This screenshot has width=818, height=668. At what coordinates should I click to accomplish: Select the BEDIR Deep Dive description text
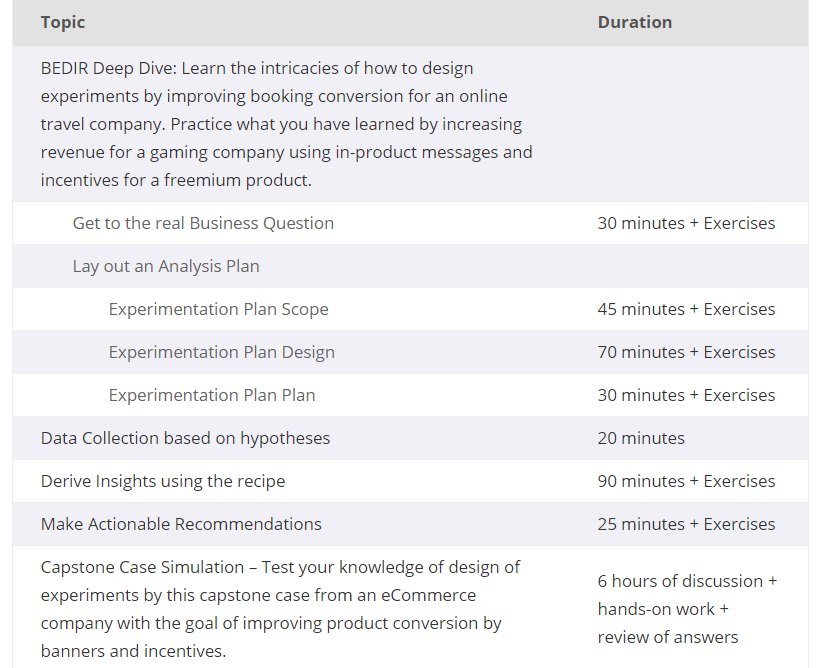286,124
